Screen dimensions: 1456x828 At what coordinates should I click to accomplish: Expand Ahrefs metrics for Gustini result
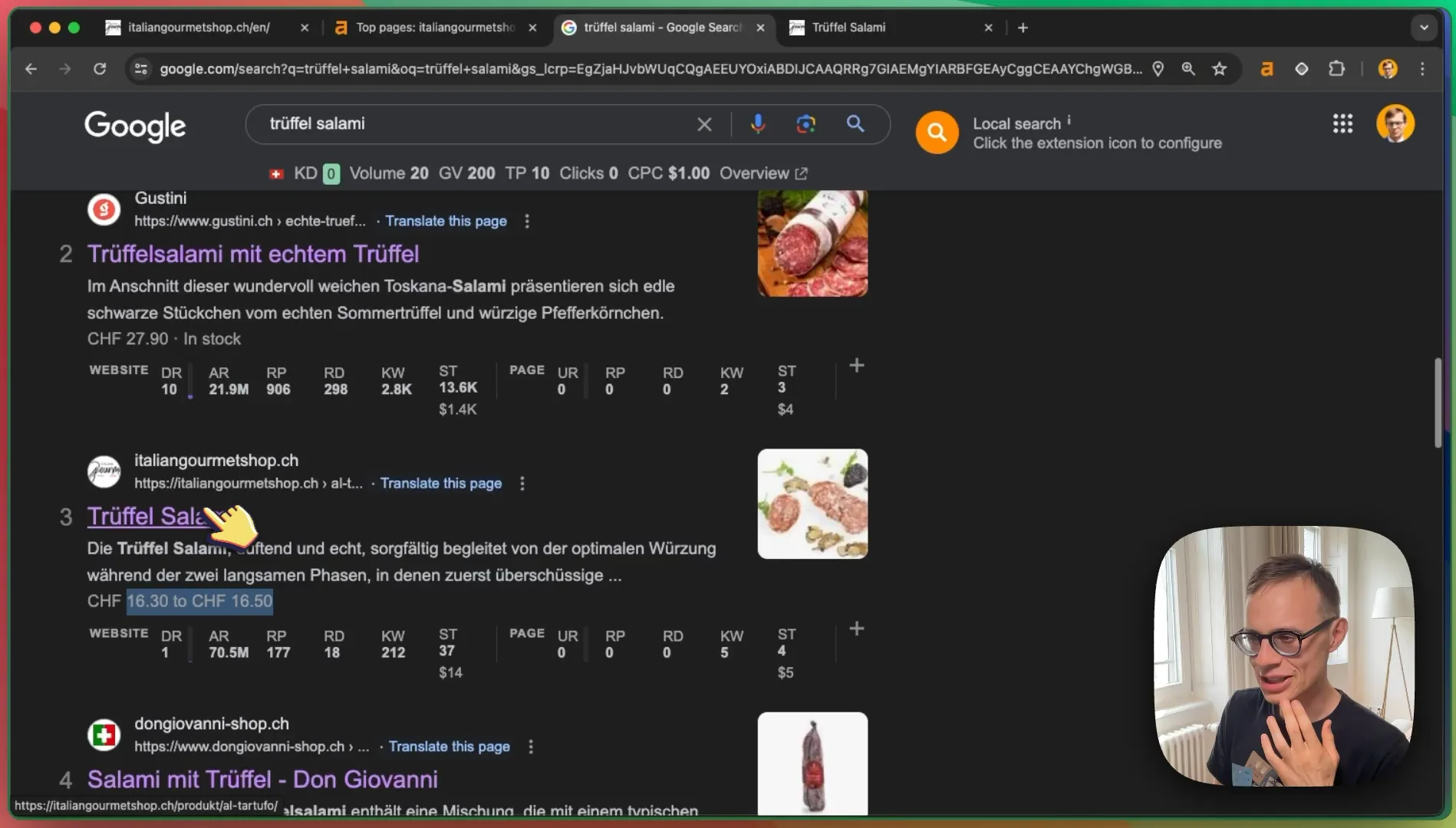pos(857,366)
